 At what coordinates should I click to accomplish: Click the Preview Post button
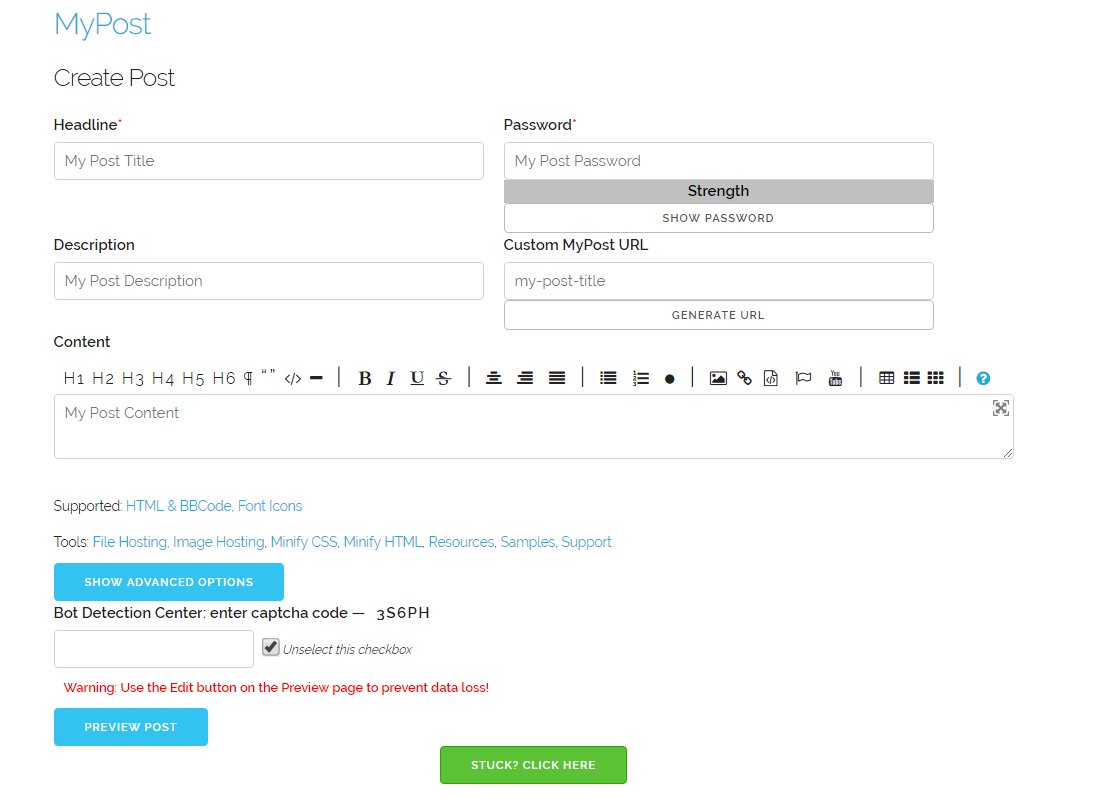(131, 727)
